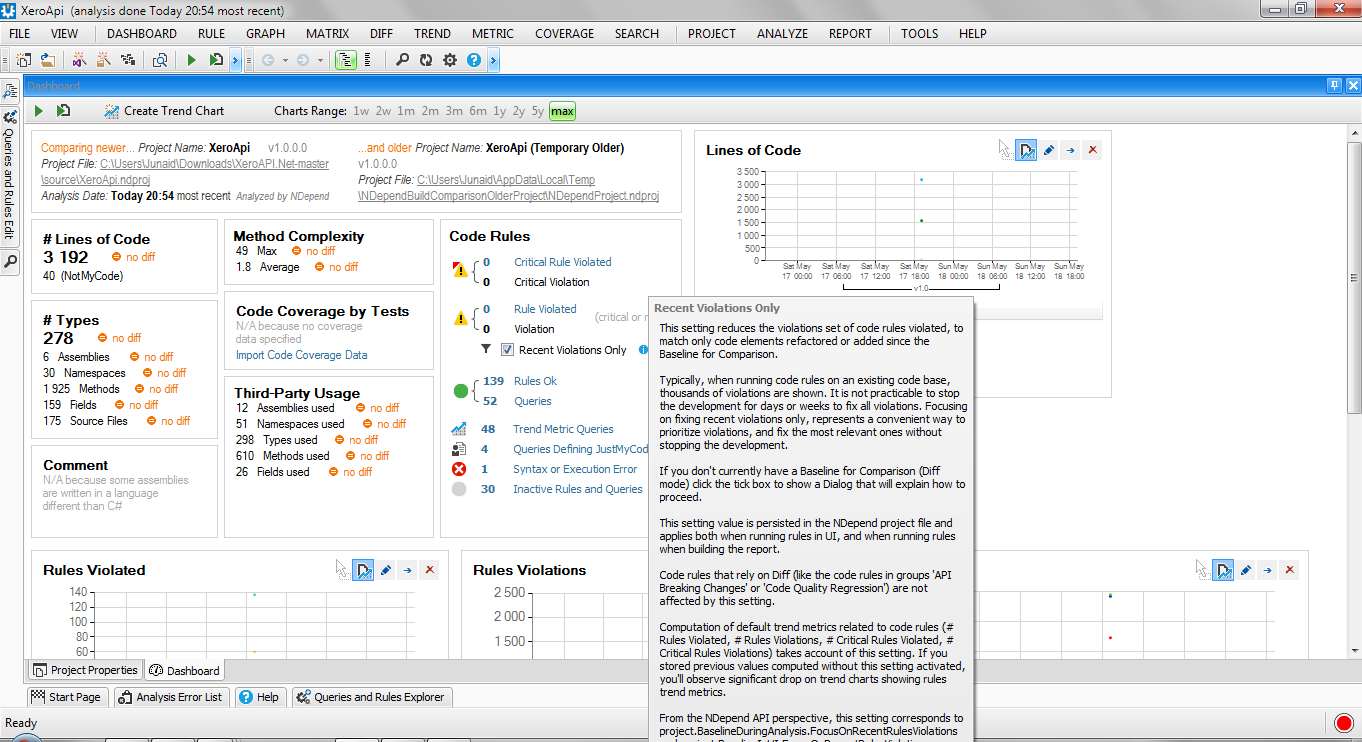
Task: Click the info icon beside Recent Violations Only
Action: (x=643, y=350)
